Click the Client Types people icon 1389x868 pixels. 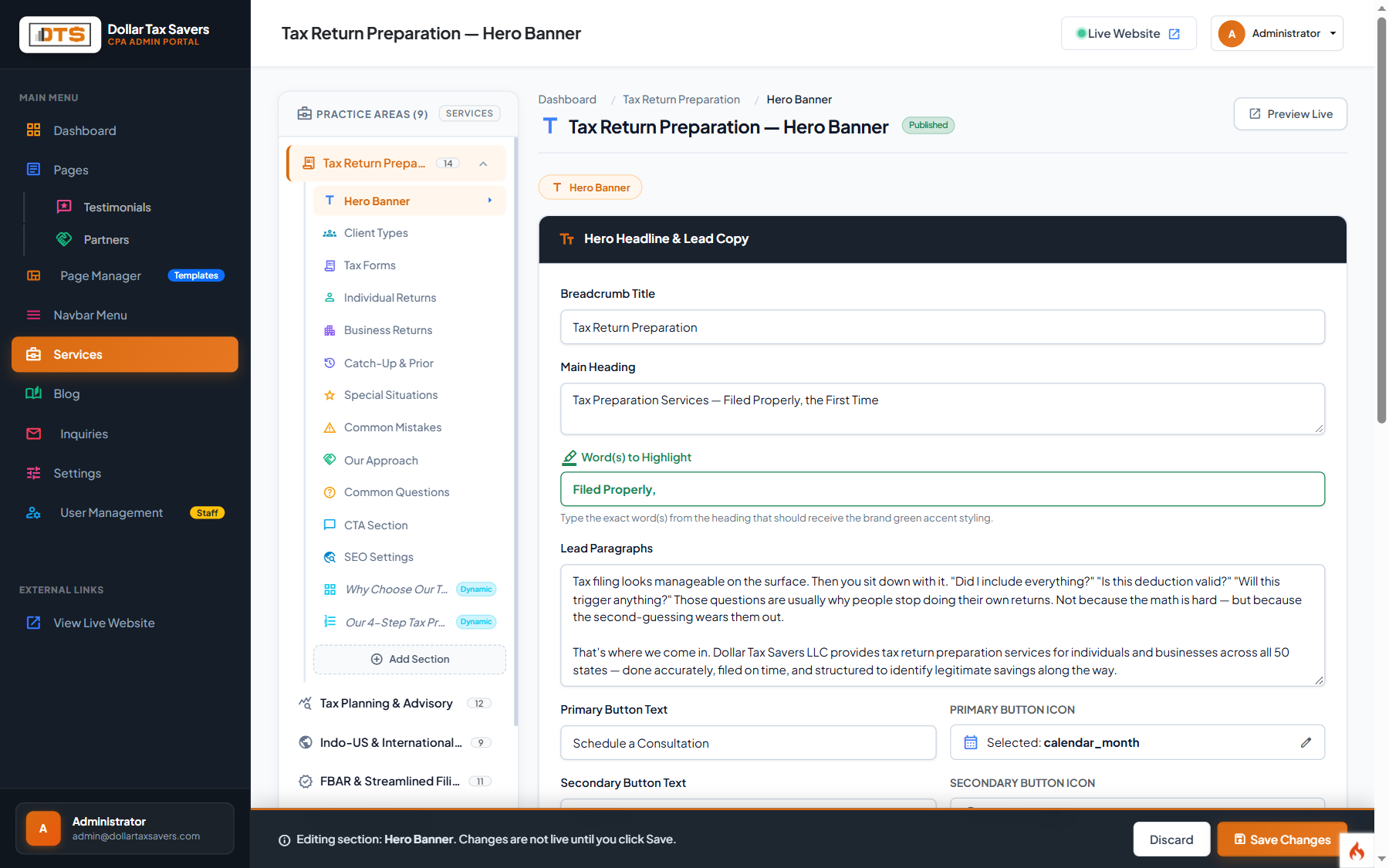[330, 233]
